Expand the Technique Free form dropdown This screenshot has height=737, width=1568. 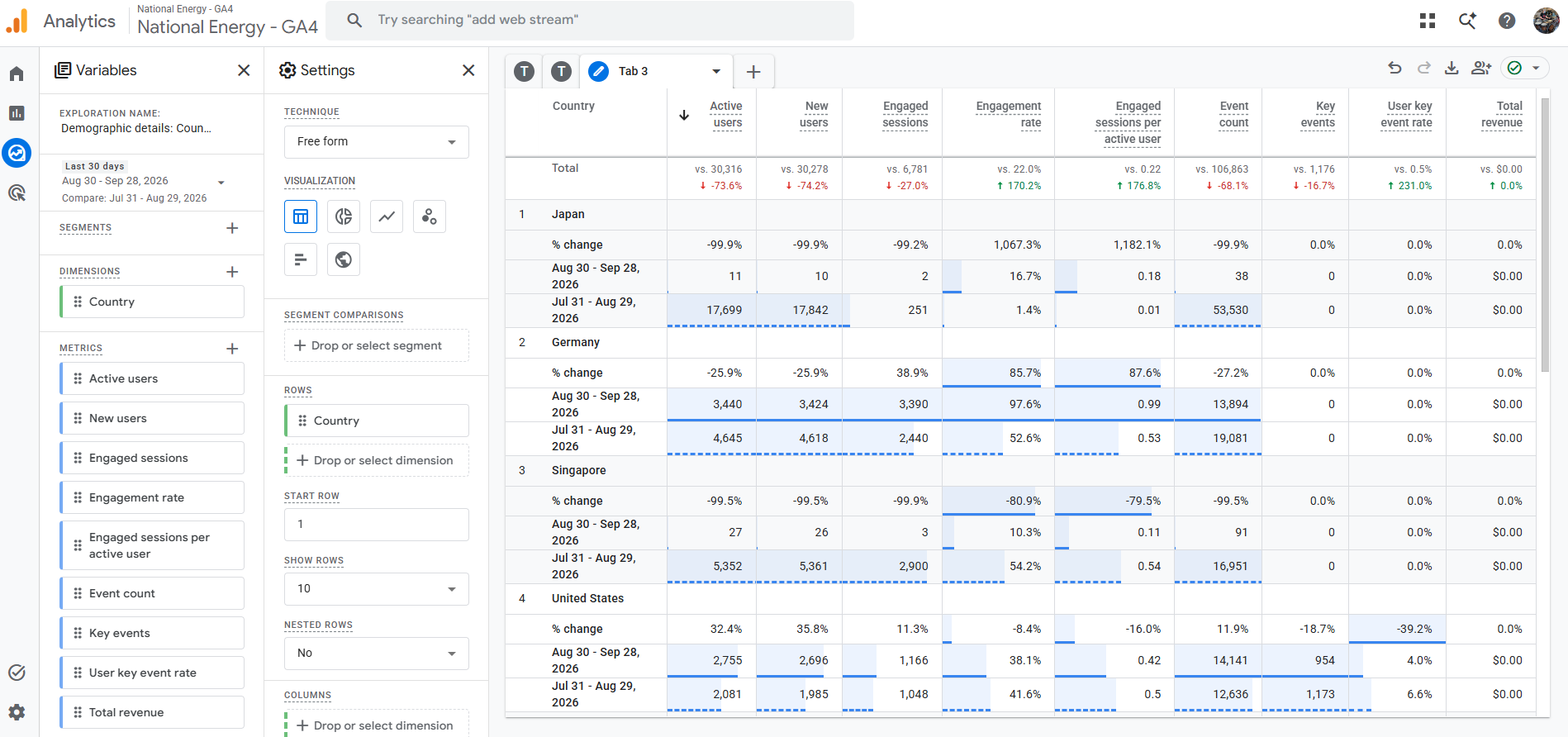pos(377,142)
